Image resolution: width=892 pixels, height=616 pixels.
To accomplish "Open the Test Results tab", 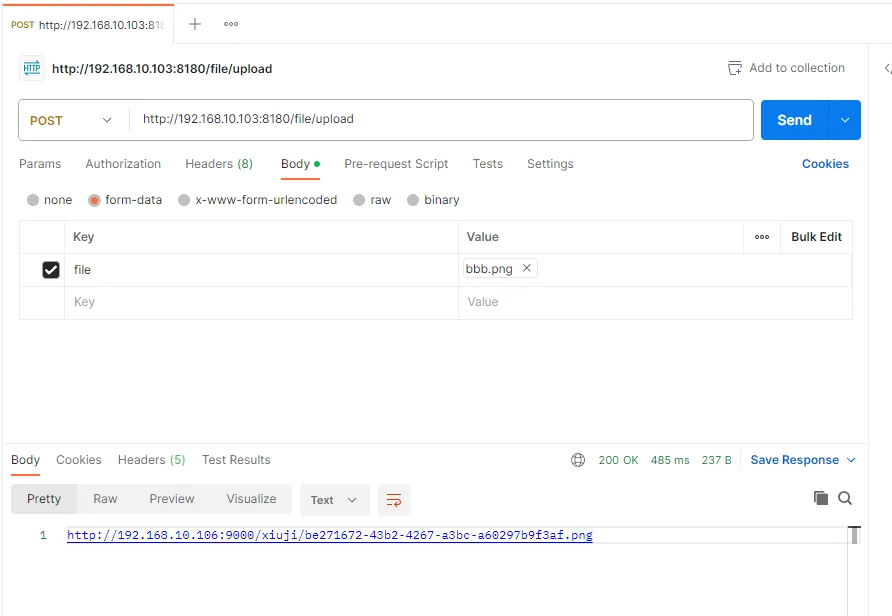I will [236, 460].
